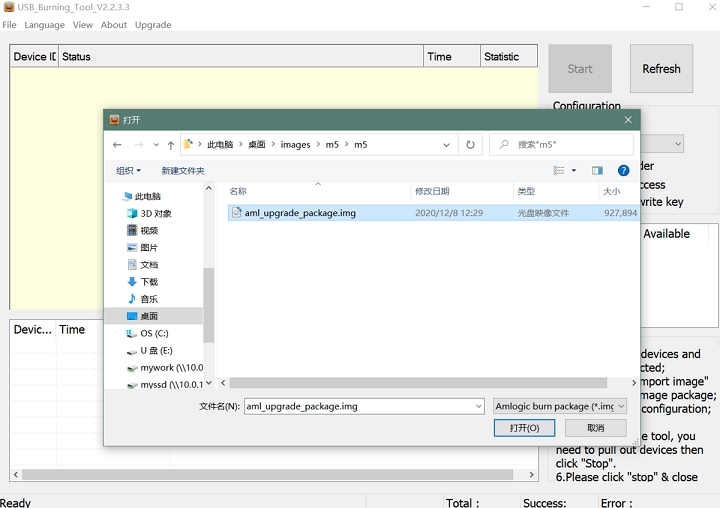
Task: Click the up-one-level arrow icon
Action: (x=171, y=145)
